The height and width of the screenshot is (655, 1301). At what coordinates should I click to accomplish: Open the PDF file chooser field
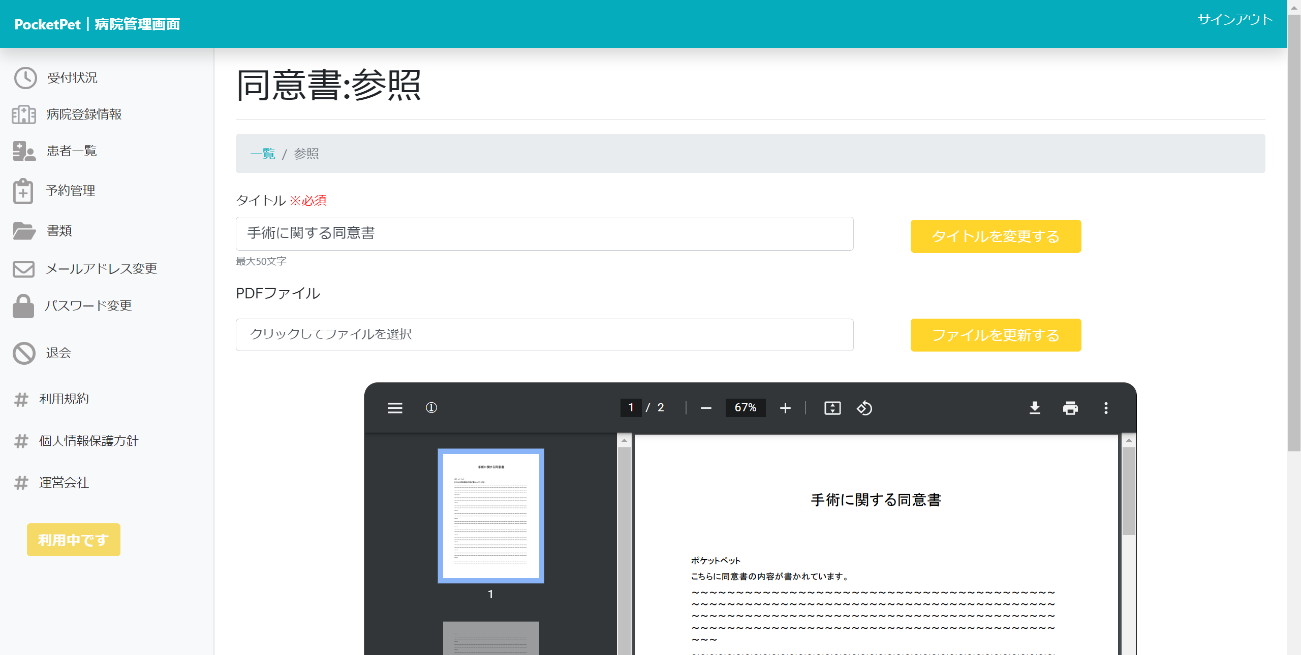(545, 334)
